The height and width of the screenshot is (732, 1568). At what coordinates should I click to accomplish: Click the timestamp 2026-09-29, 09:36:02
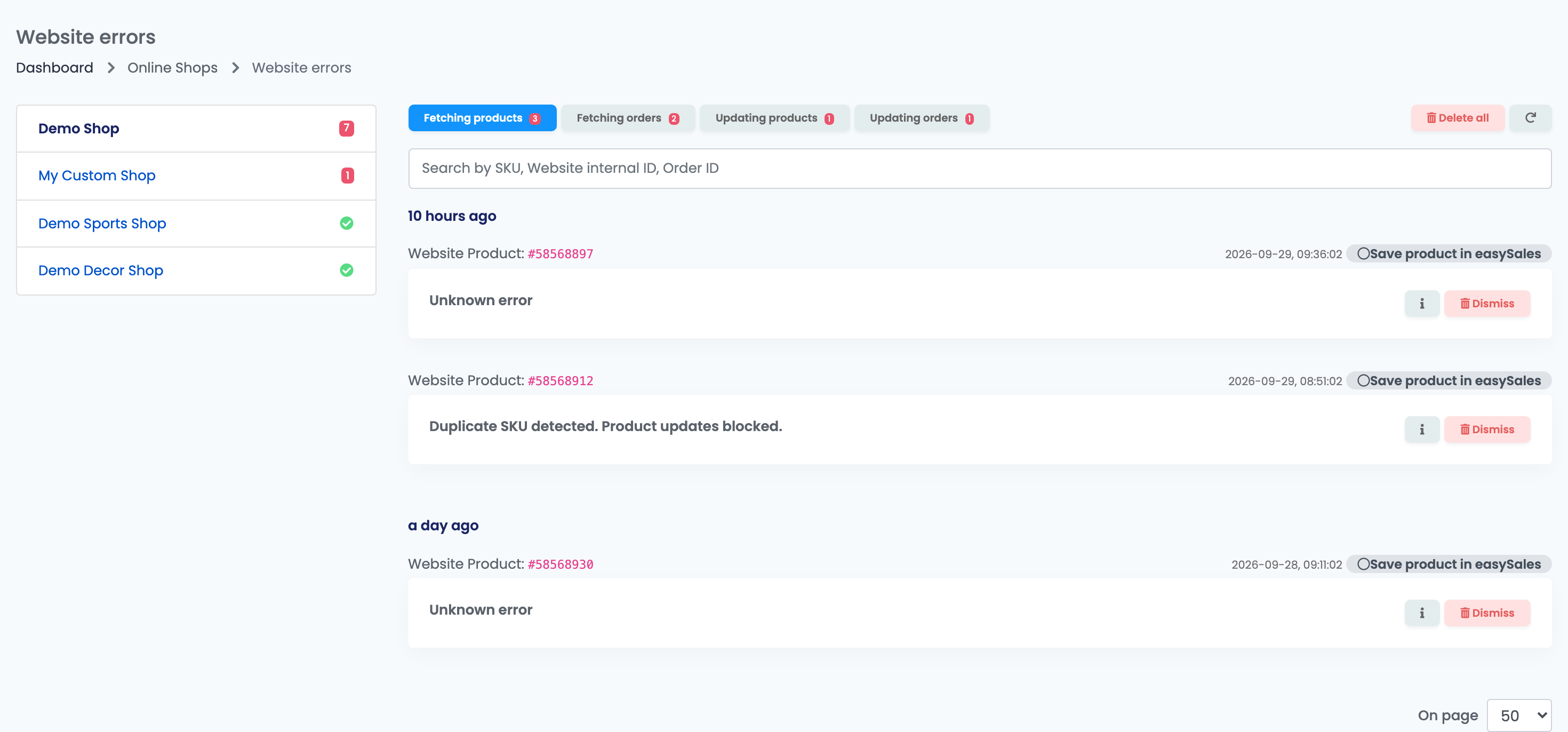click(x=1283, y=254)
